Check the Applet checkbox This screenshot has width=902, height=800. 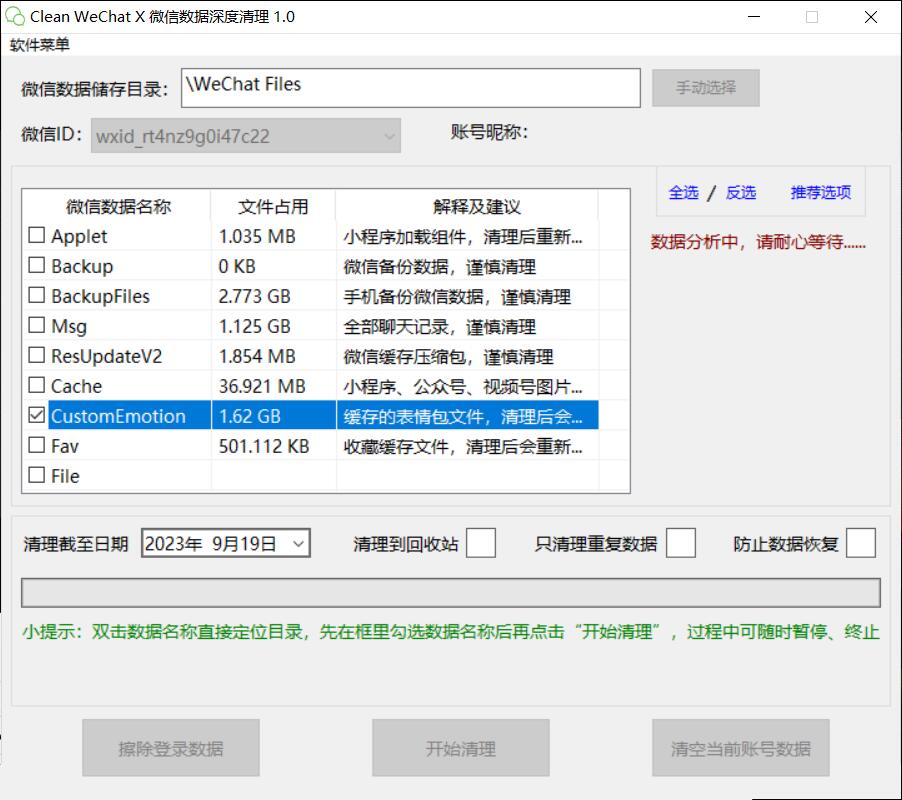(37, 236)
